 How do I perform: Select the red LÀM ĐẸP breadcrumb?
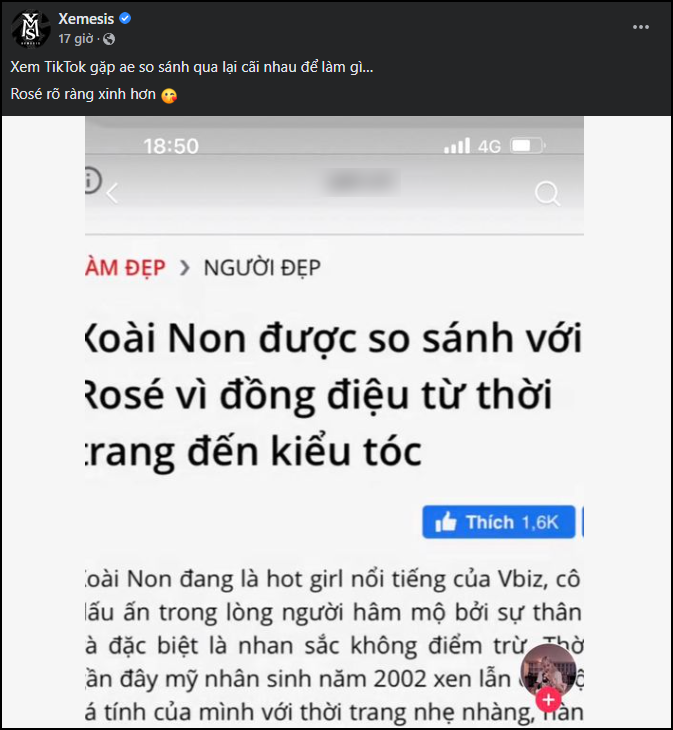(x=126, y=268)
